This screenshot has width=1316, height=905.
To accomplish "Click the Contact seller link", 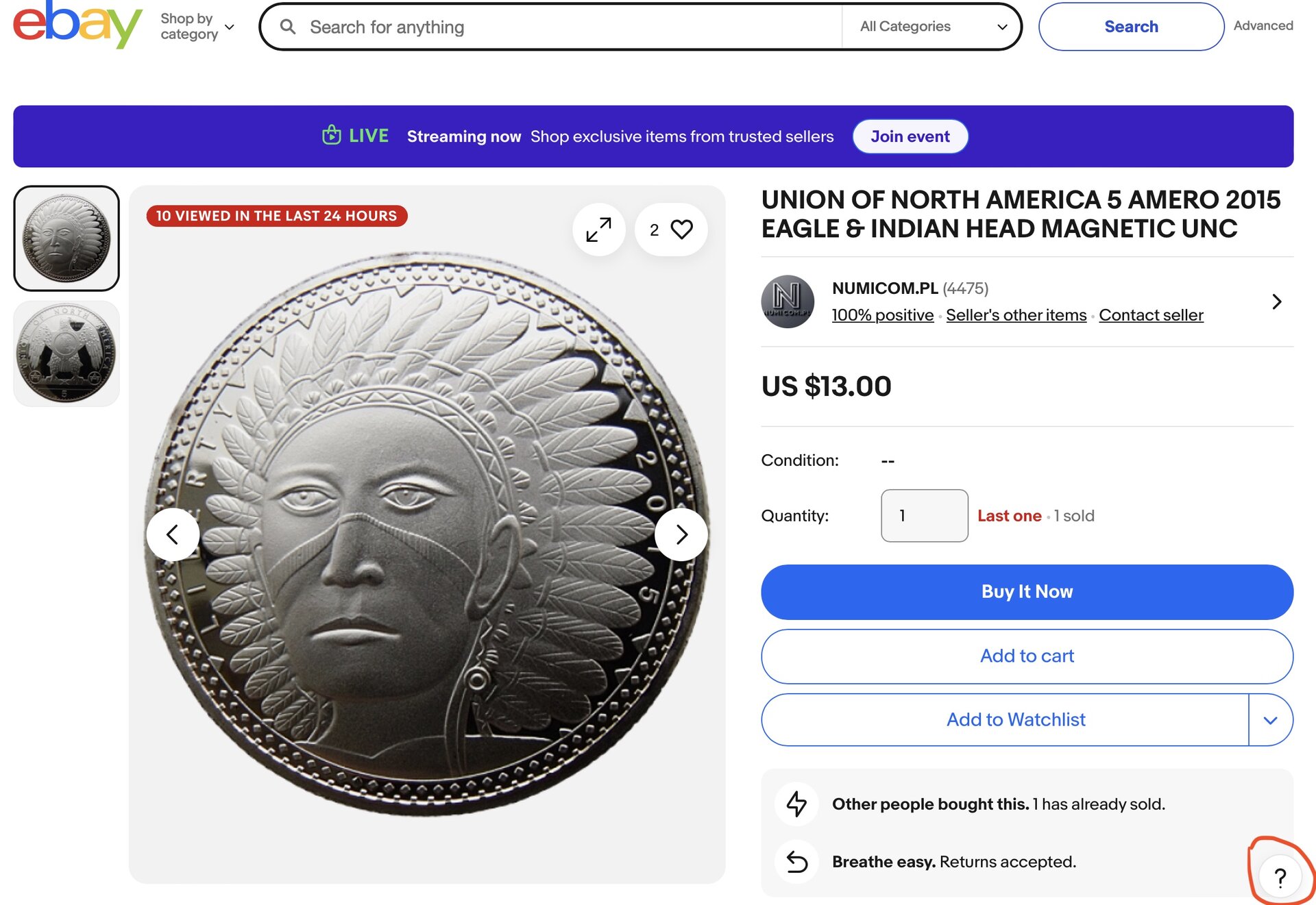I will pyautogui.click(x=1151, y=315).
